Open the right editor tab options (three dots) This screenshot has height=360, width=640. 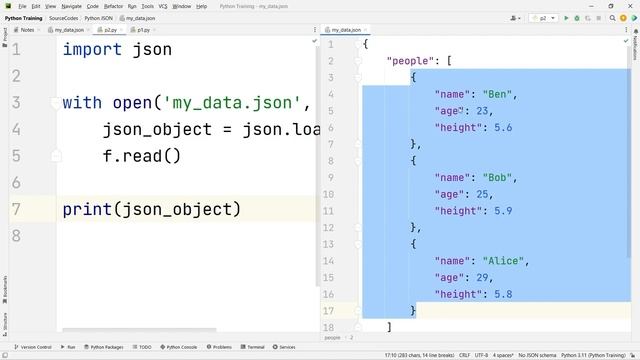(626, 30)
